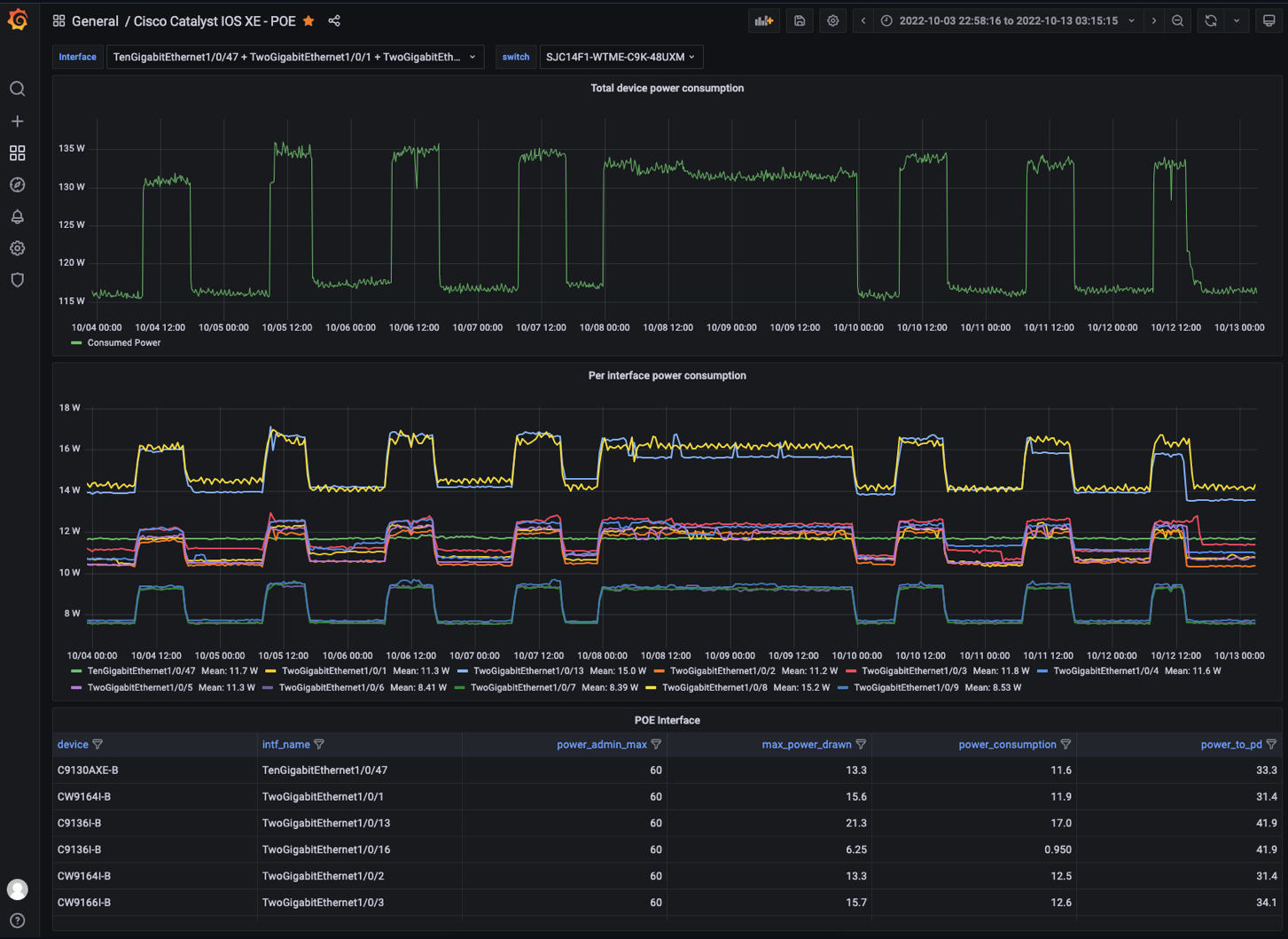Refresh the dashboard
The height and width of the screenshot is (939, 1288).
pyautogui.click(x=1211, y=20)
